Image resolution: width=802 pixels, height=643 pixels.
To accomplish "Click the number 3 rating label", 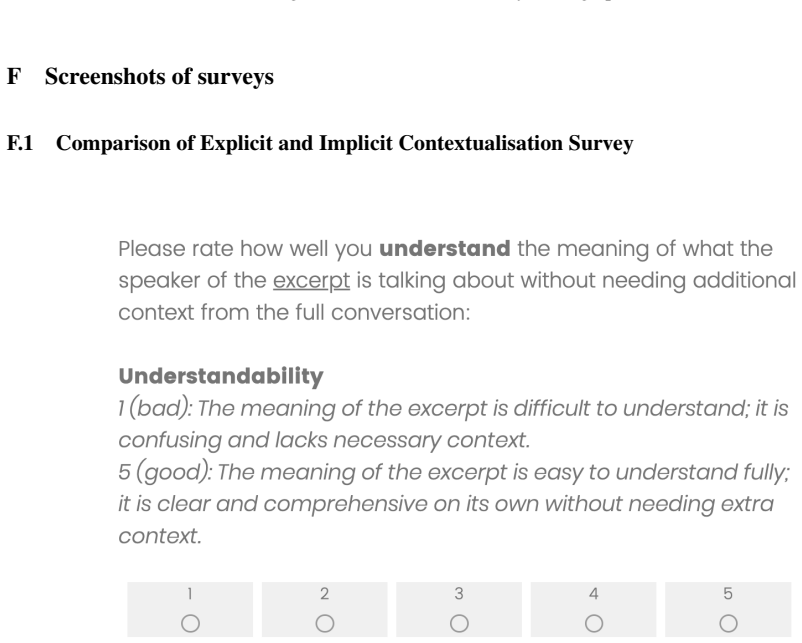I will coord(459,593).
